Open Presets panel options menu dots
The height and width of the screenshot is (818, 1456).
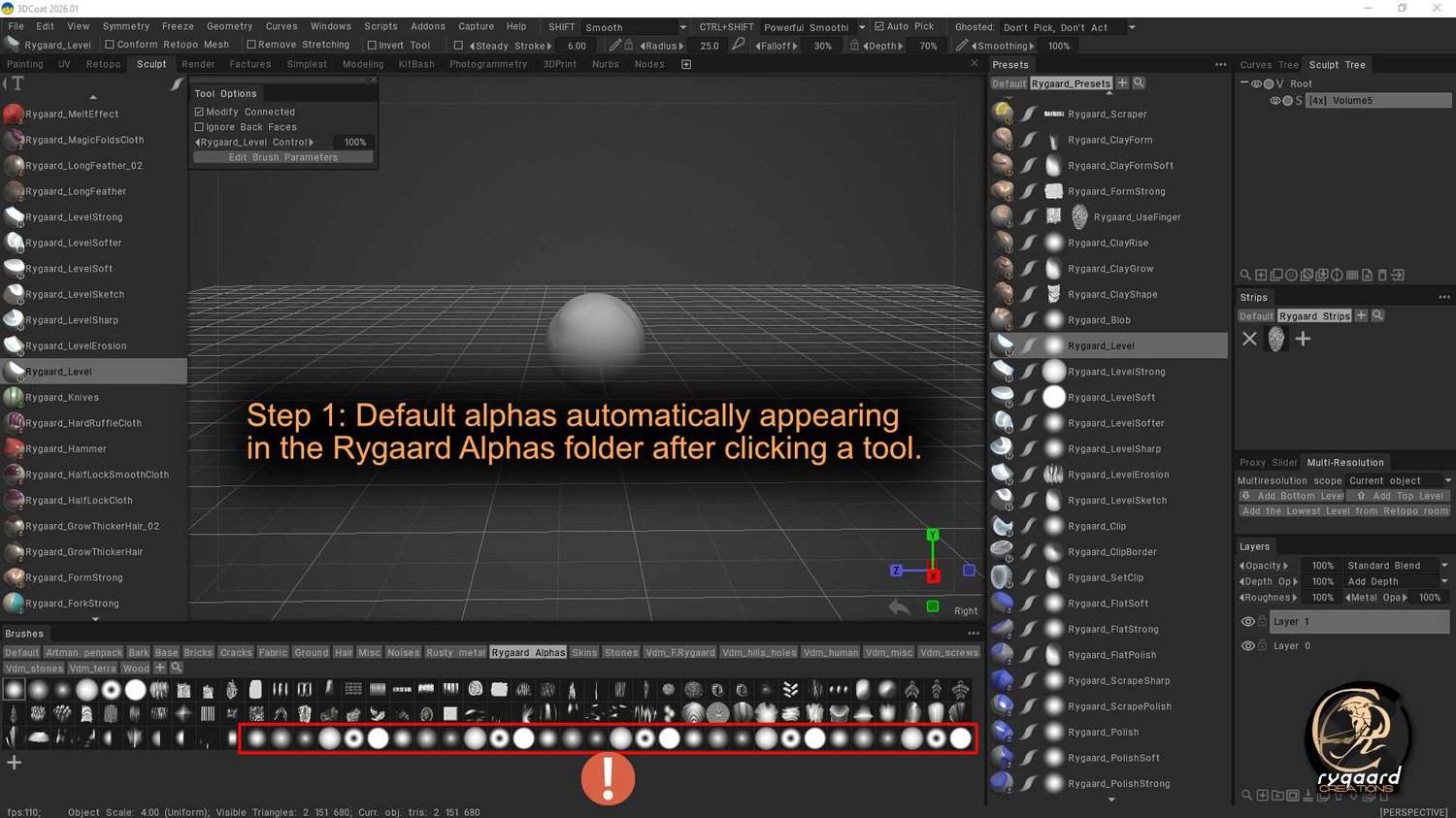tap(1220, 65)
